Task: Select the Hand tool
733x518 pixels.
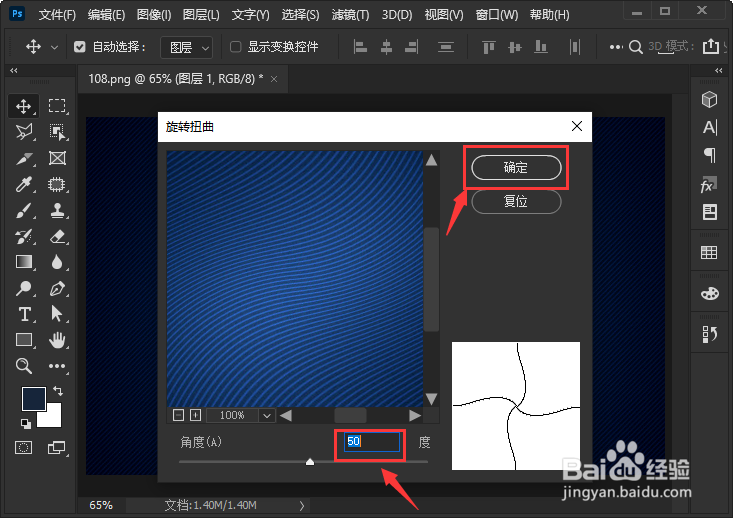Action: 57,340
